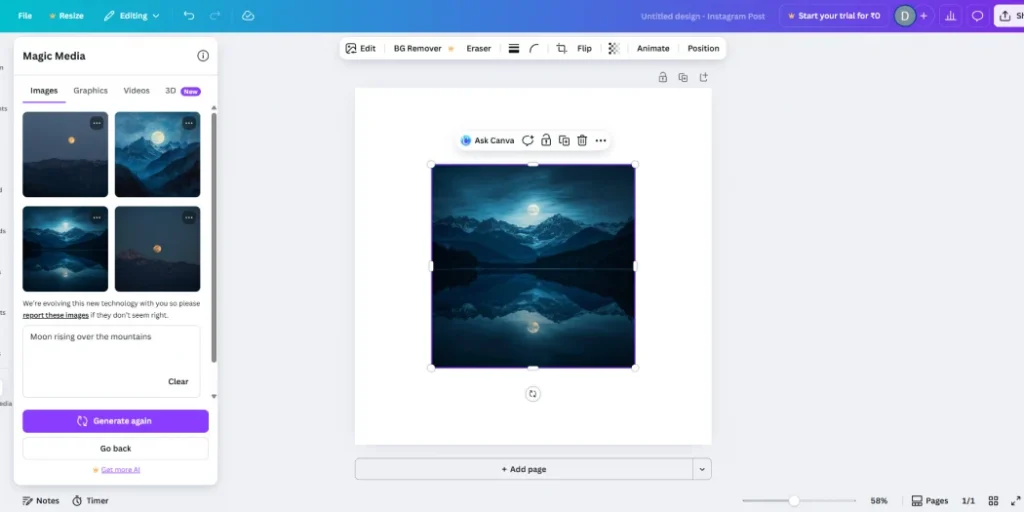This screenshot has width=1024, height=512.
Task: Select the lake reflection moon thumbnail
Action: tap(65, 249)
